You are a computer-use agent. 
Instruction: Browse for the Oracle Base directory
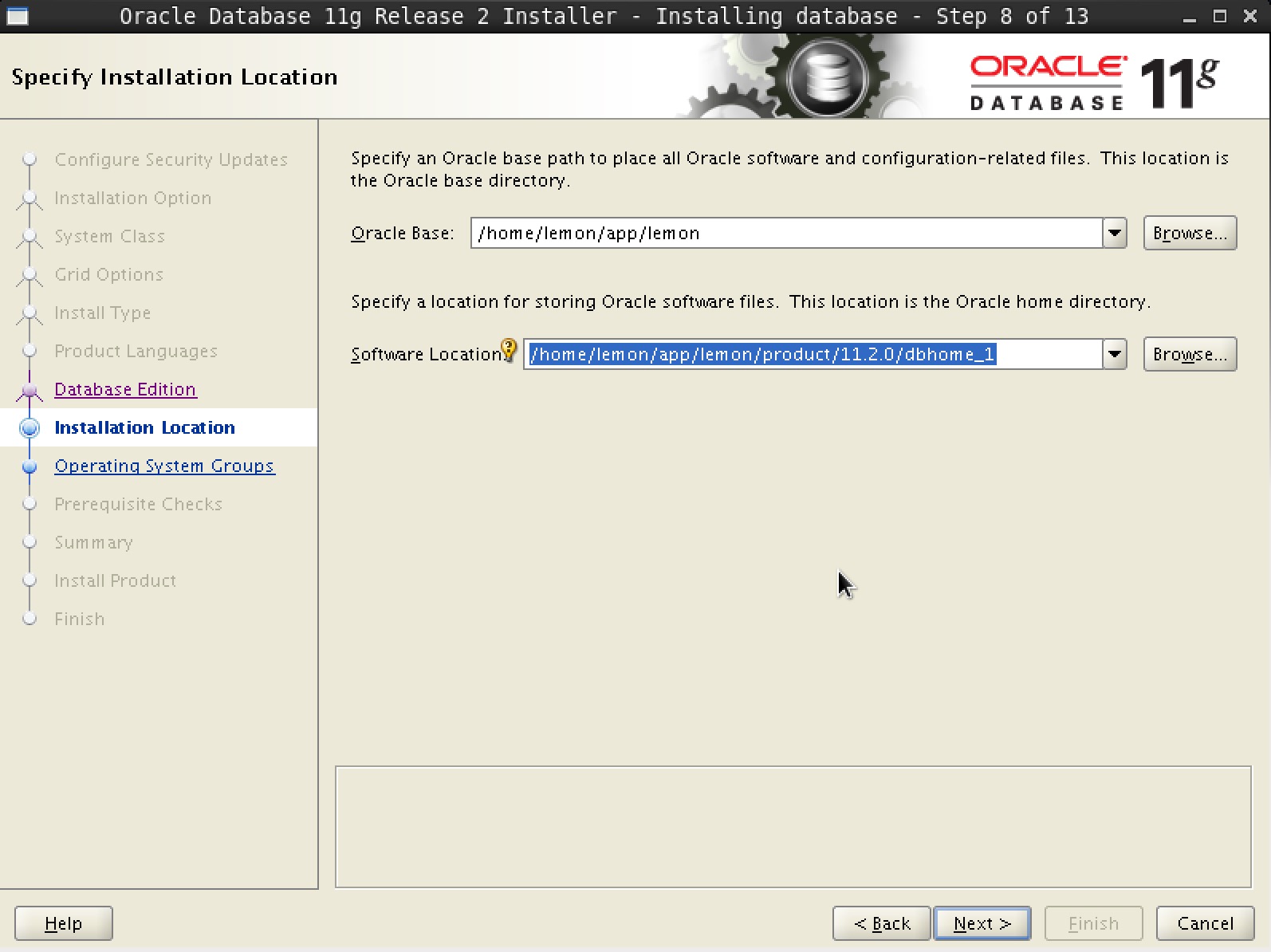tap(1189, 234)
